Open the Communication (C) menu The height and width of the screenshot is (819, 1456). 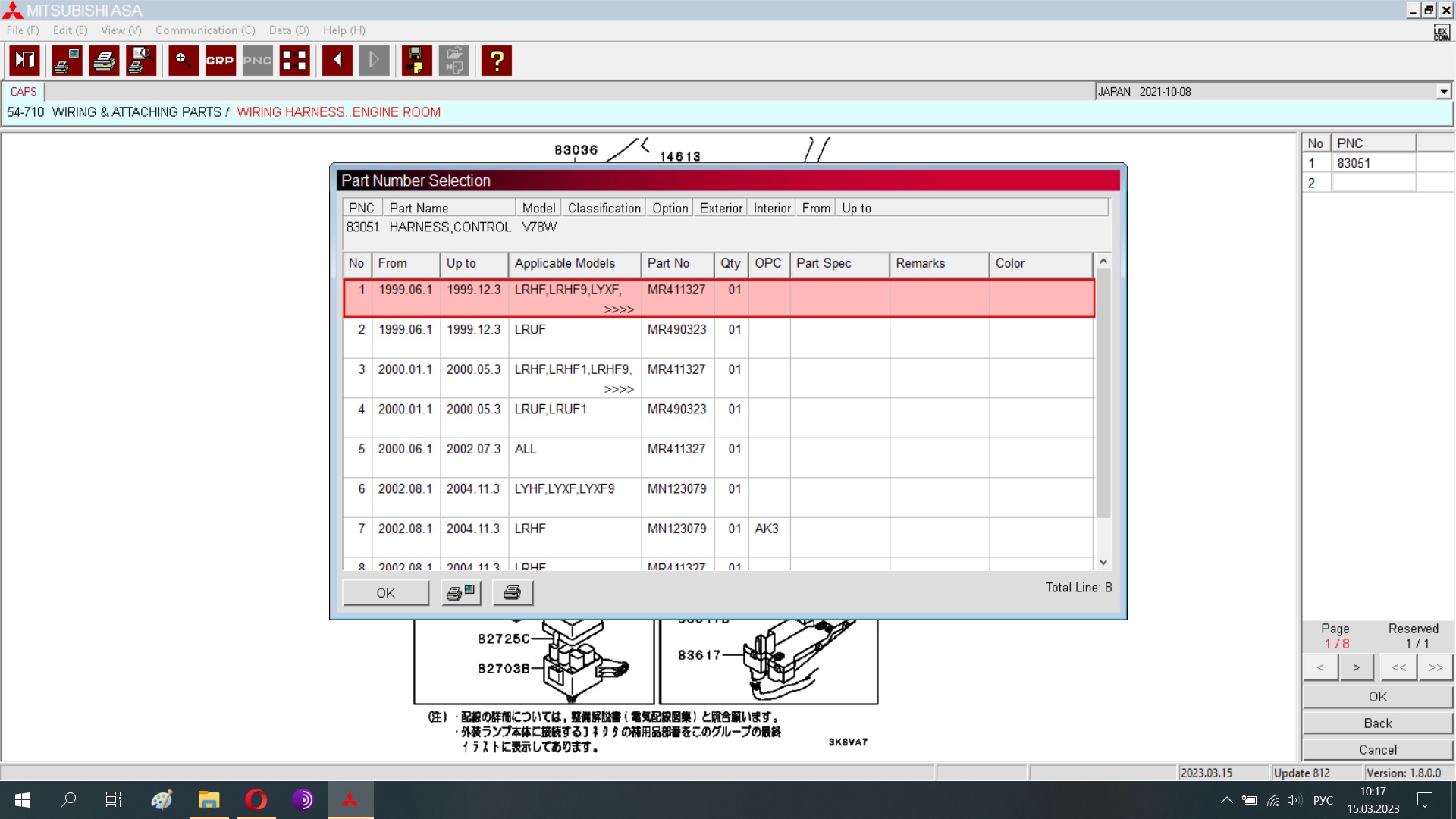pyautogui.click(x=205, y=30)
